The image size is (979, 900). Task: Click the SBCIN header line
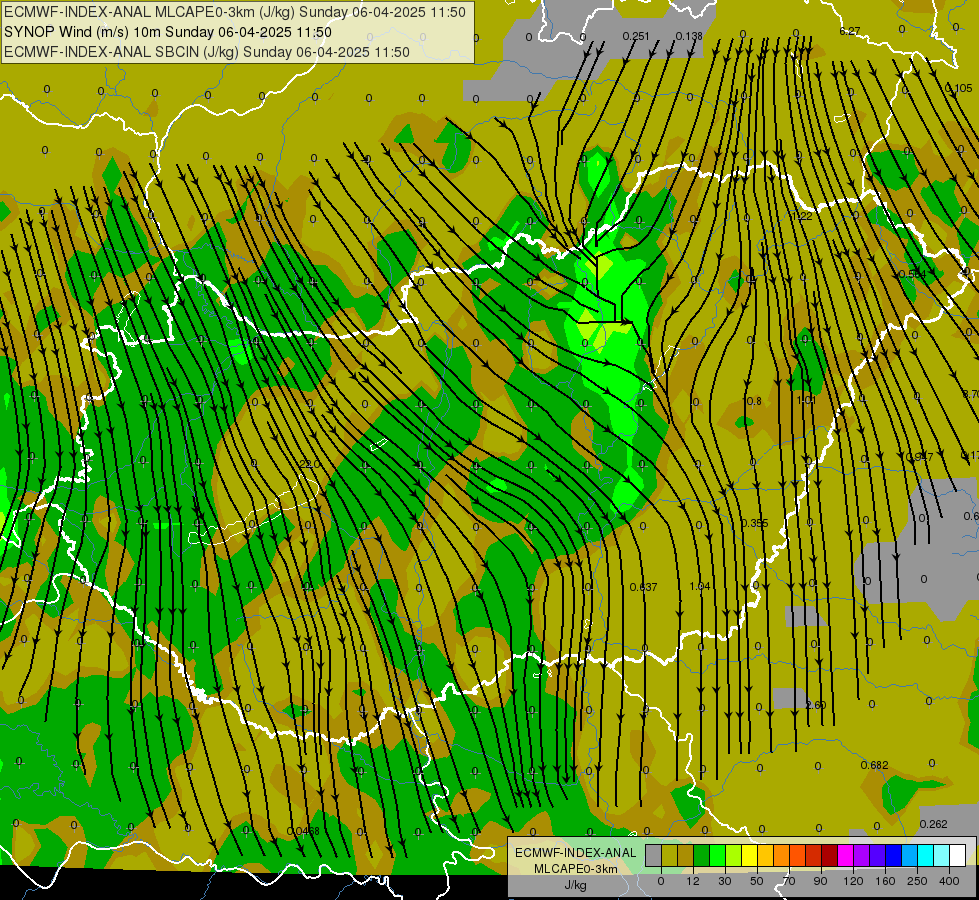207,52
